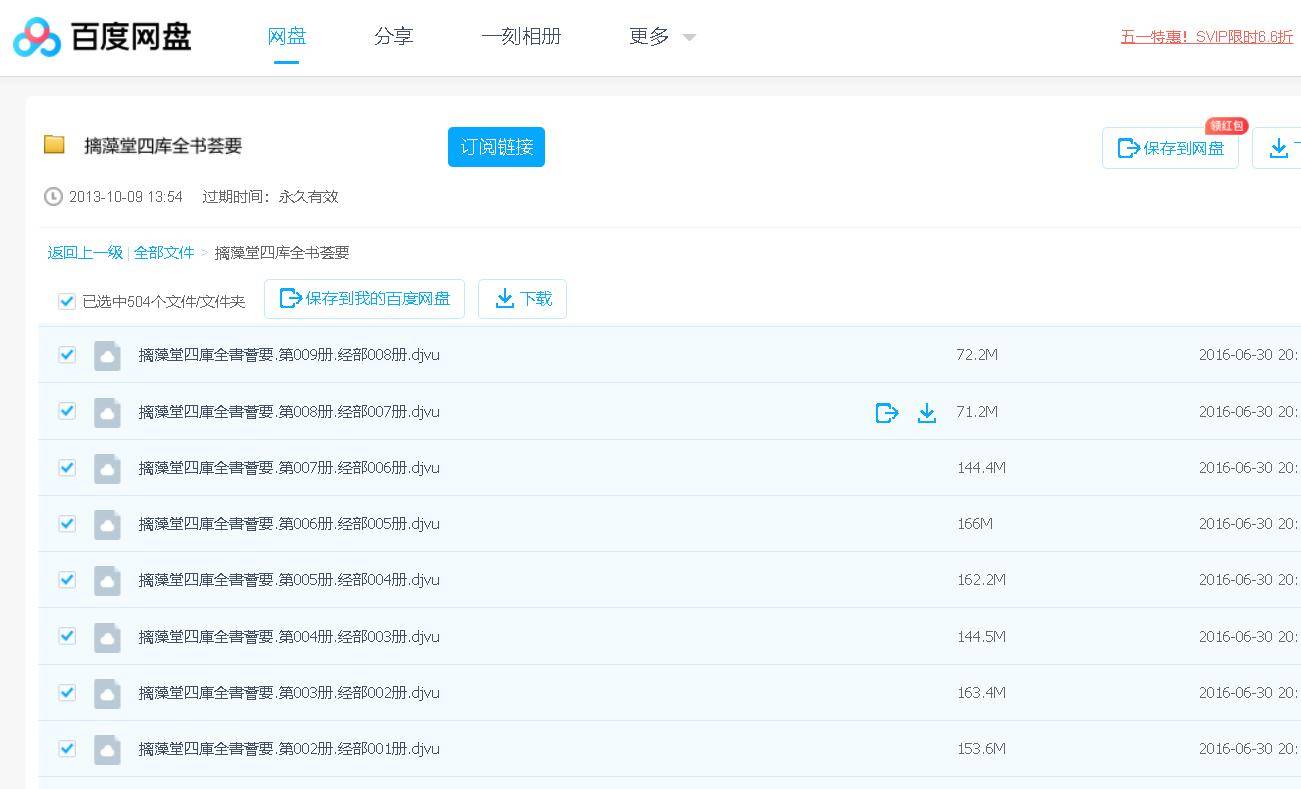Screen dimensions: 1301x789
Task: Click the save icon on the 第008册 row
Action: [x=886, y=413]
